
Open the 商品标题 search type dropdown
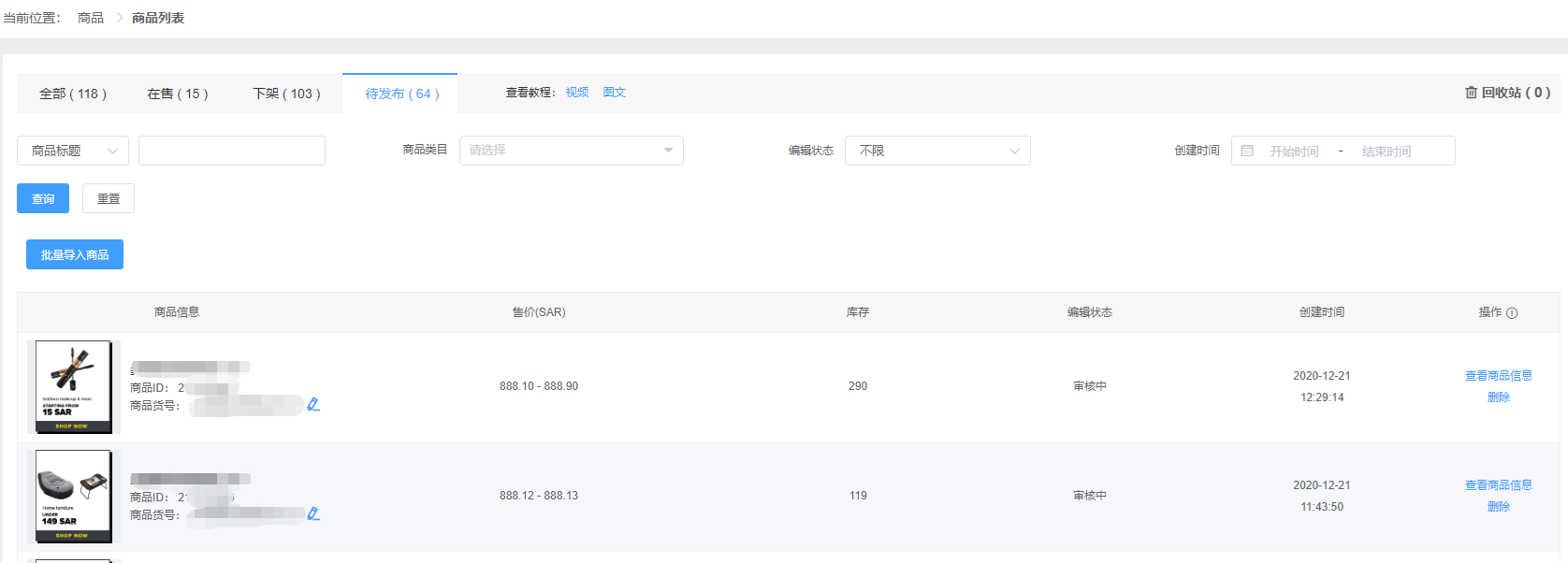[x=73, y=151]
